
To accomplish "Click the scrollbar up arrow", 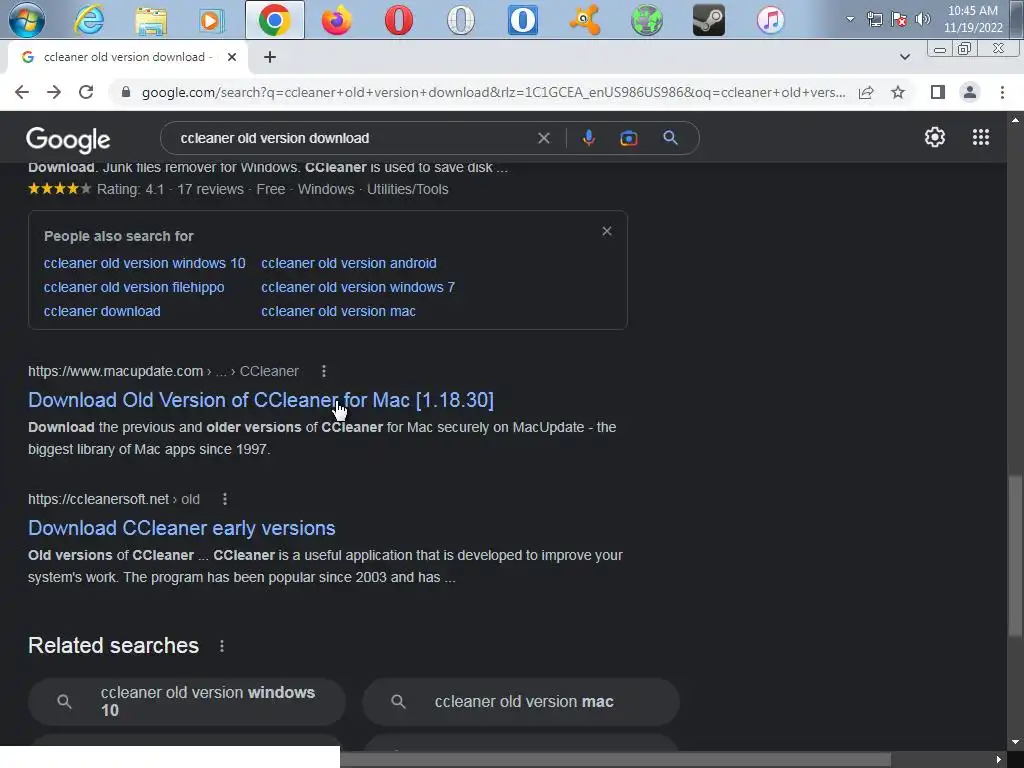I will click(x=1015, y=120).
